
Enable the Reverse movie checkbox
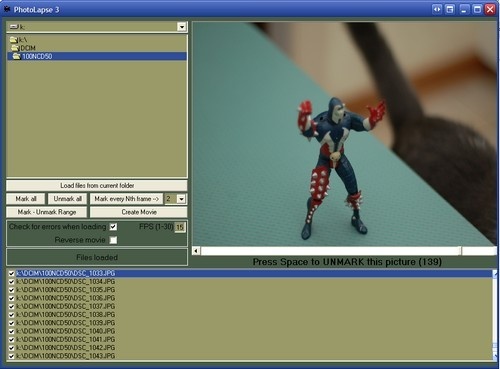pyautogui.click(x=113, y=240)
